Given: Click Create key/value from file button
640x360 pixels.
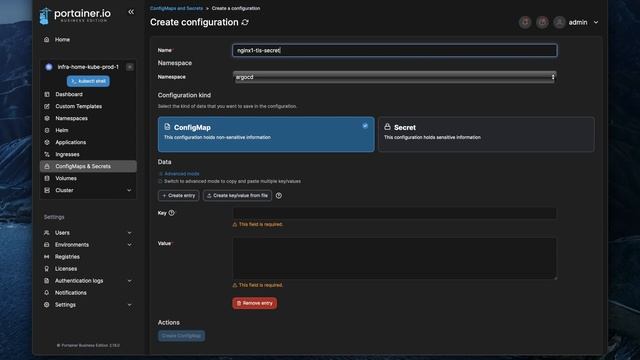Looking at the screenshot, I should 237,196.
